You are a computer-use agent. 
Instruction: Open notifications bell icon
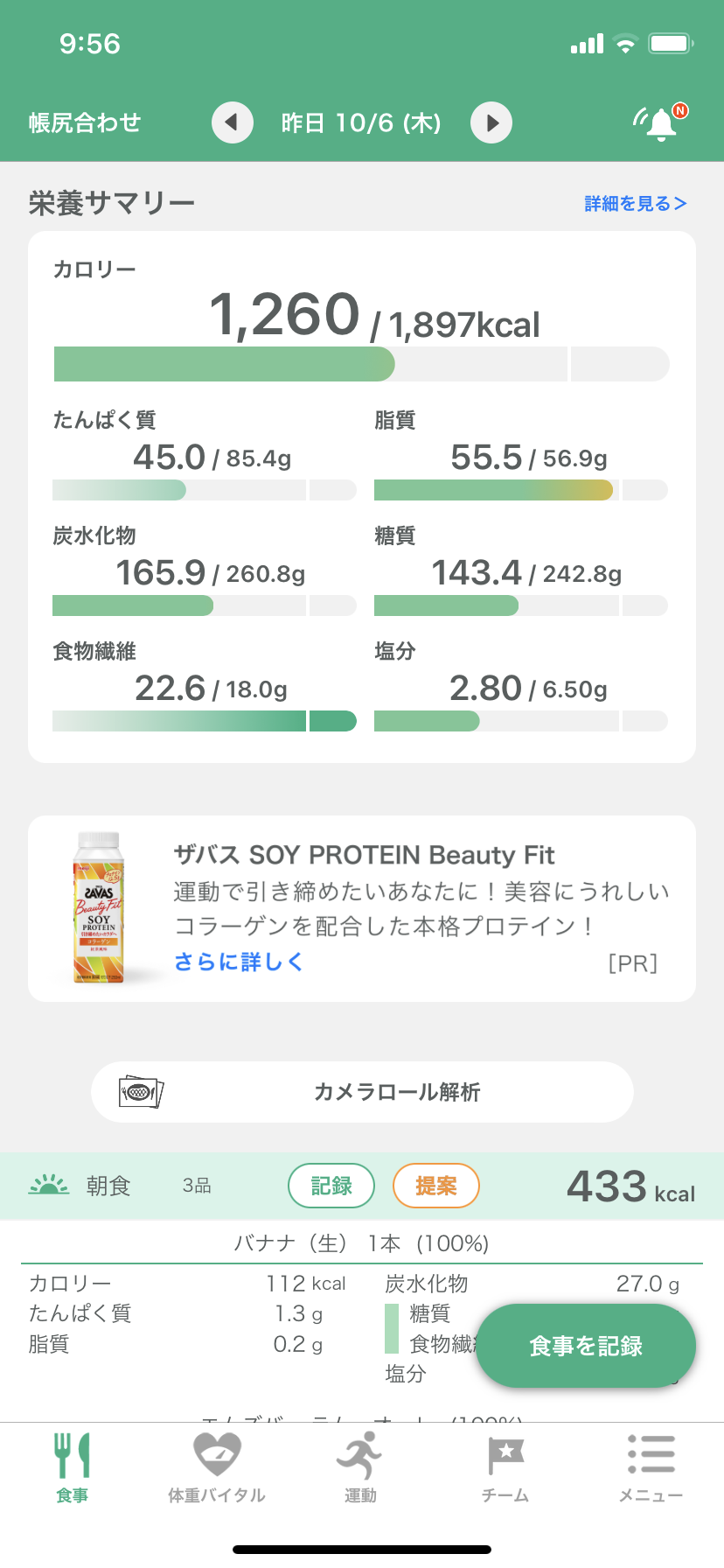[661, 122]
